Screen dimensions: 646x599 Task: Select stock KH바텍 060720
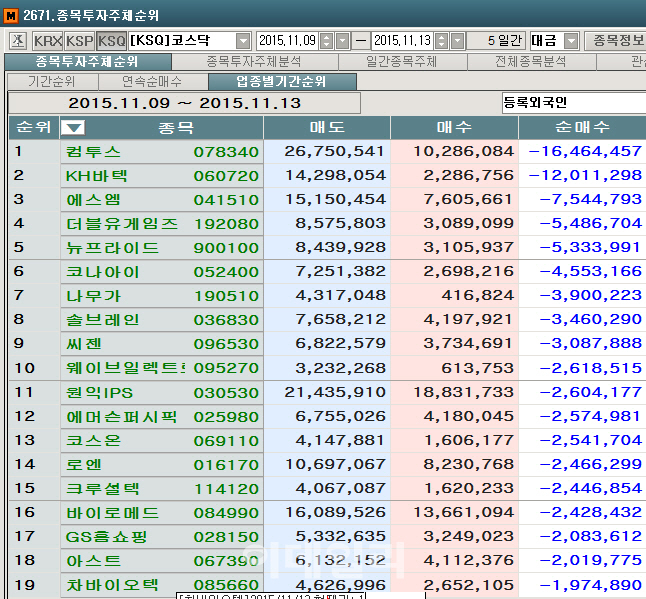pyautogui.click(x=162, y=176)
